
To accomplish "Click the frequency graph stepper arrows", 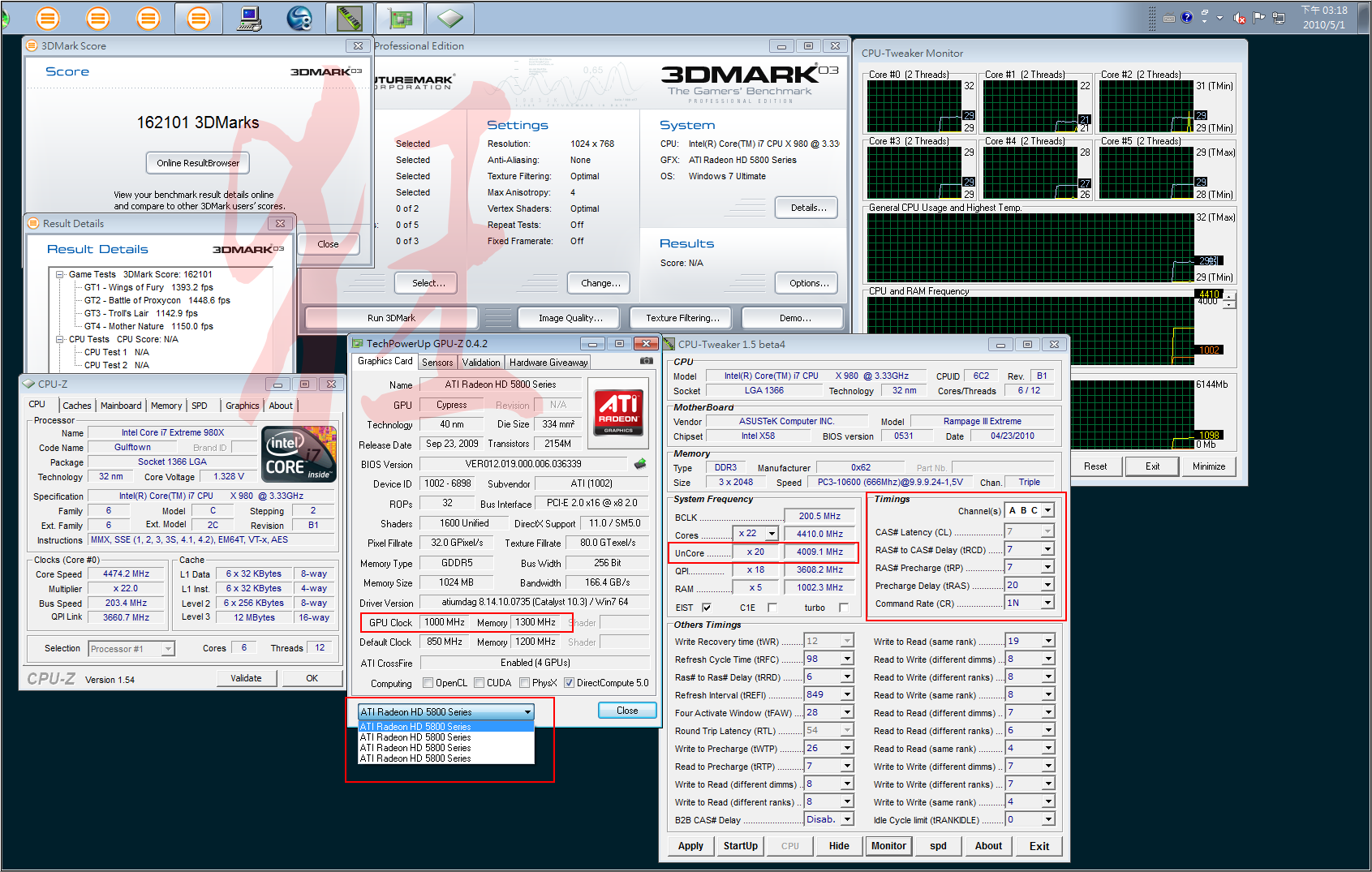I will (x=1229, y=301).
